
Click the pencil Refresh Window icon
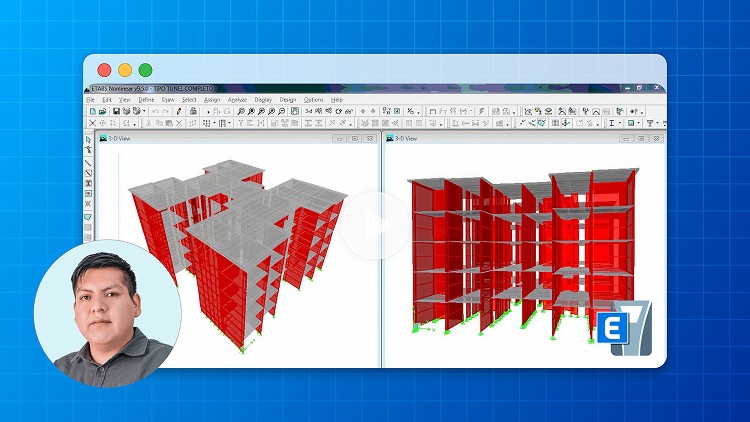pyautogui.click(x=179, y=111)
